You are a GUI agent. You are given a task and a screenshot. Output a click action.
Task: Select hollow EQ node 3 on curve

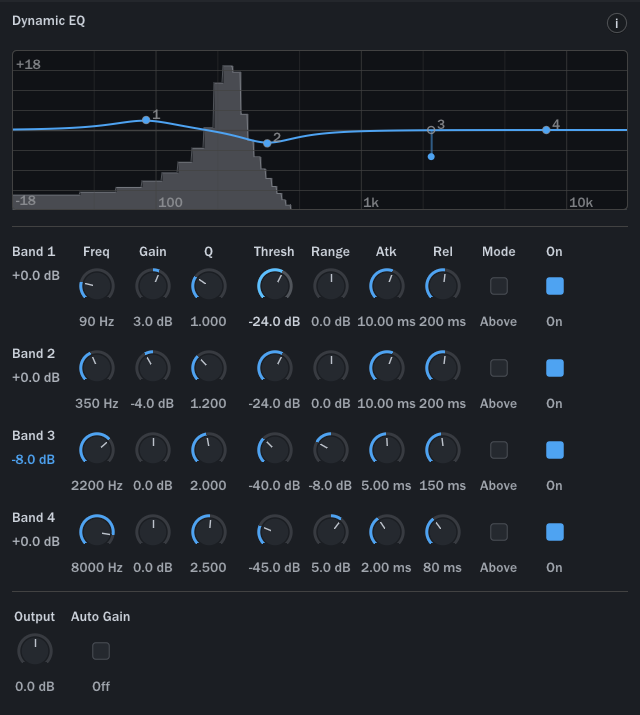[x=431, y=130]
